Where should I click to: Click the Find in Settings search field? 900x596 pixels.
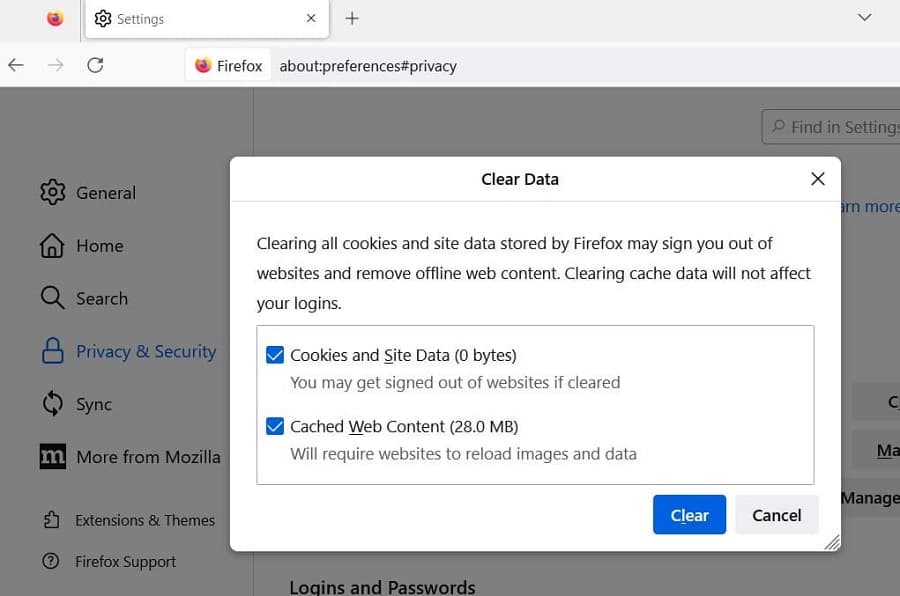840,127
